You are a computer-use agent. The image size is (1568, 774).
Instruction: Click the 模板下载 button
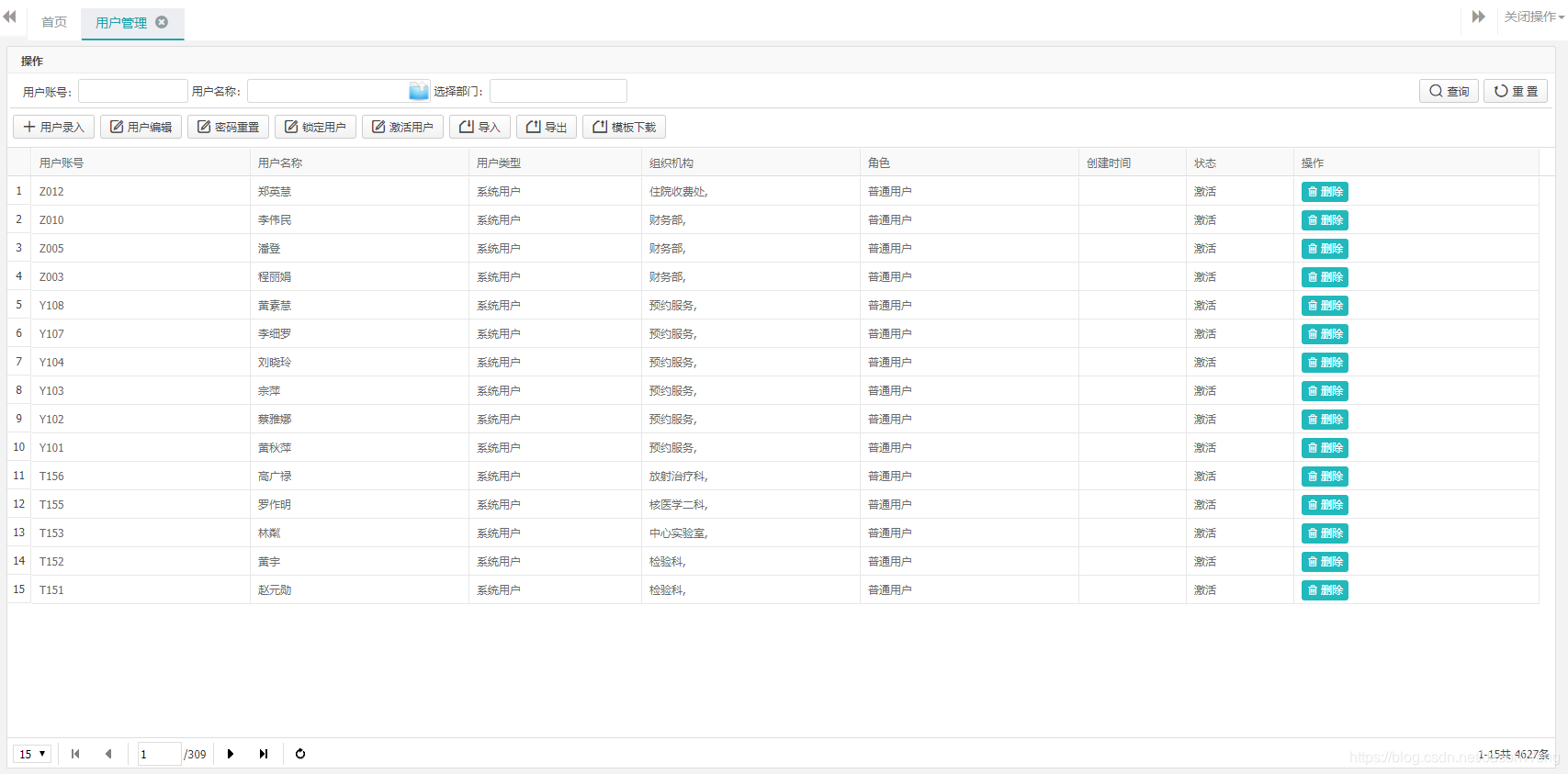625,127
